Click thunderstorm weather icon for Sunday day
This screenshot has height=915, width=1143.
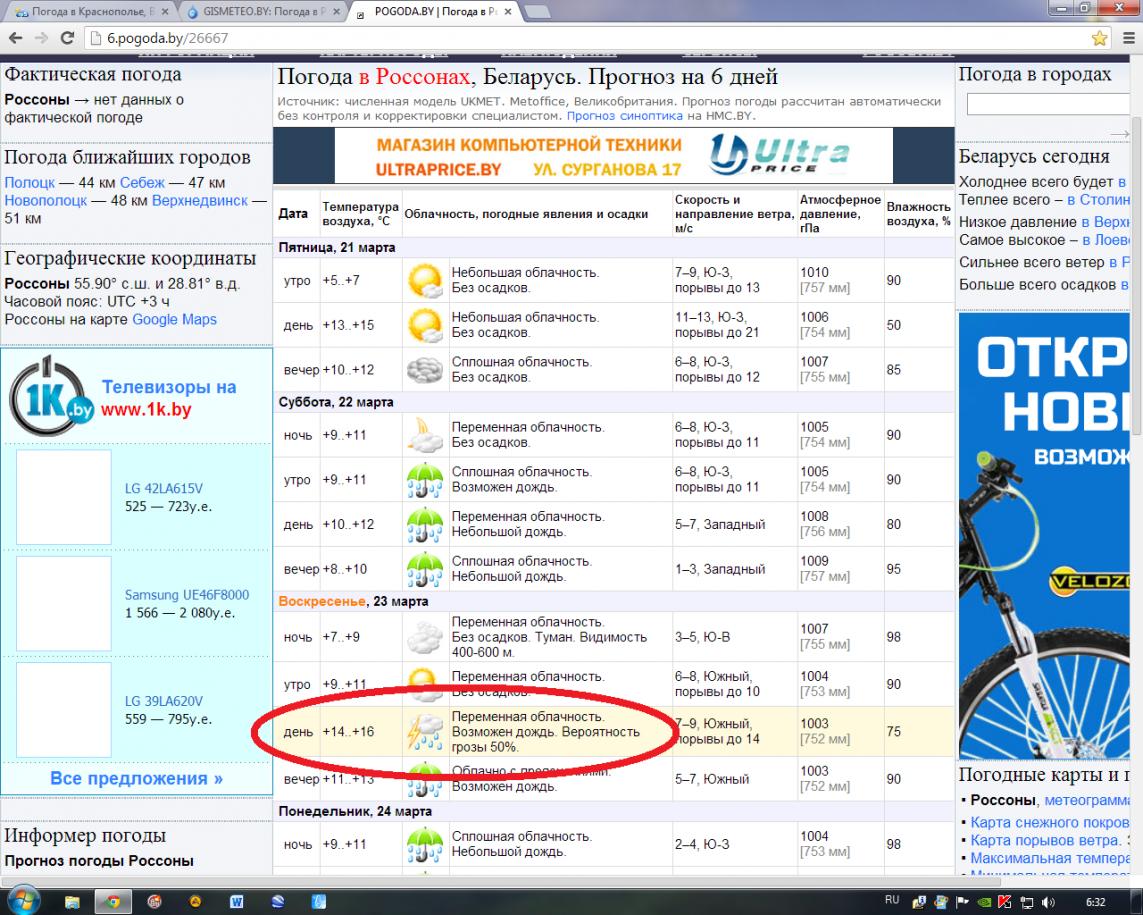pyautogui.click(x=425, y=732)
